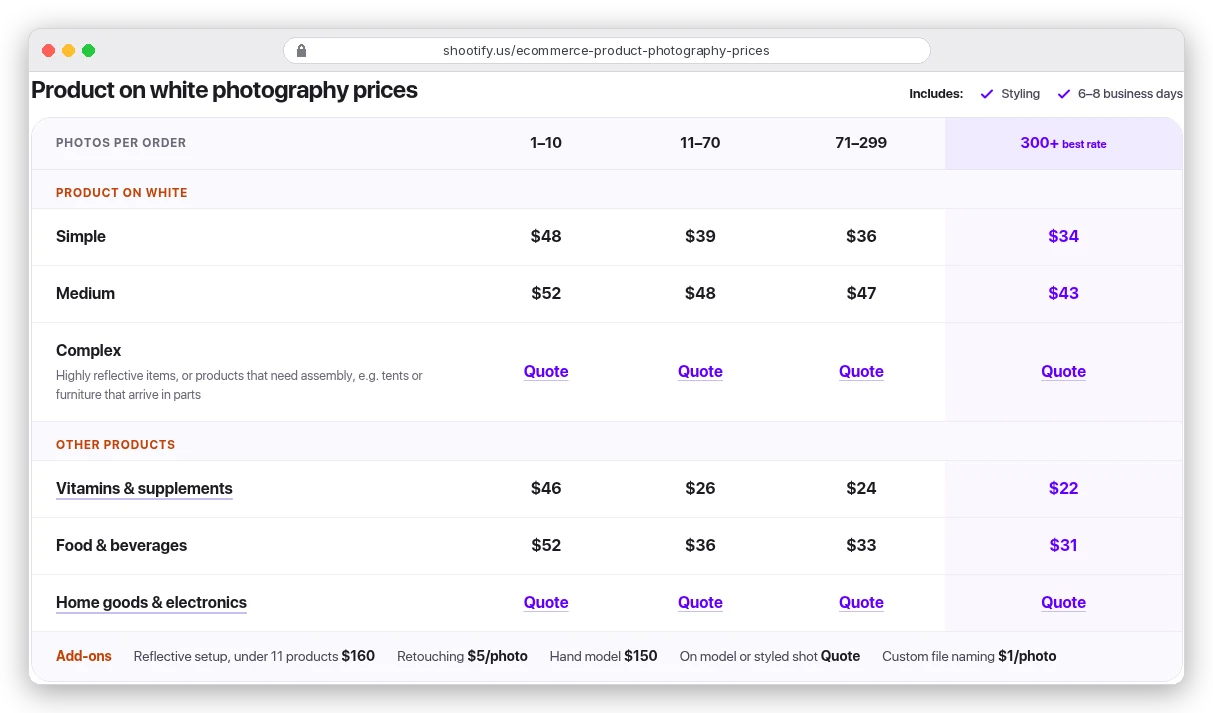Viewport: 1213px width, 713px height.
Task: Click the PRODUCT ON WHITE section heading
Action: 122,192
